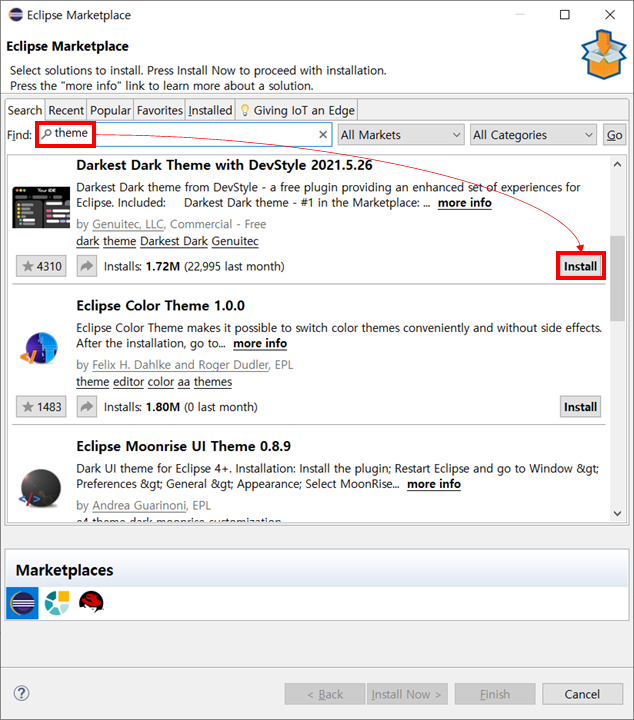This screenshot has width=634, height=720.
Task: Switch to the Favorites tab
Action: [160, 111]
